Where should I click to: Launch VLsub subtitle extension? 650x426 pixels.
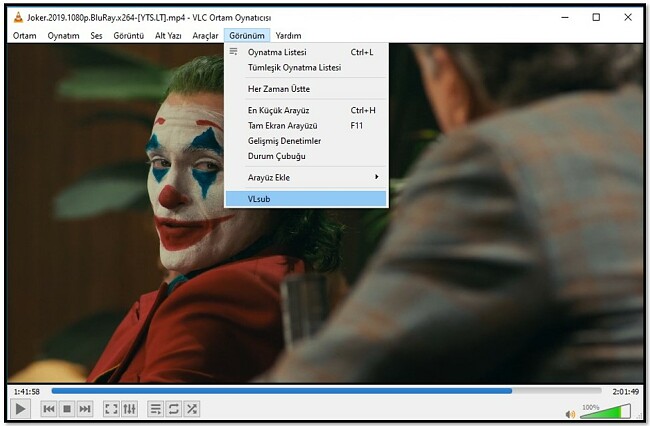tap(306, 199)
